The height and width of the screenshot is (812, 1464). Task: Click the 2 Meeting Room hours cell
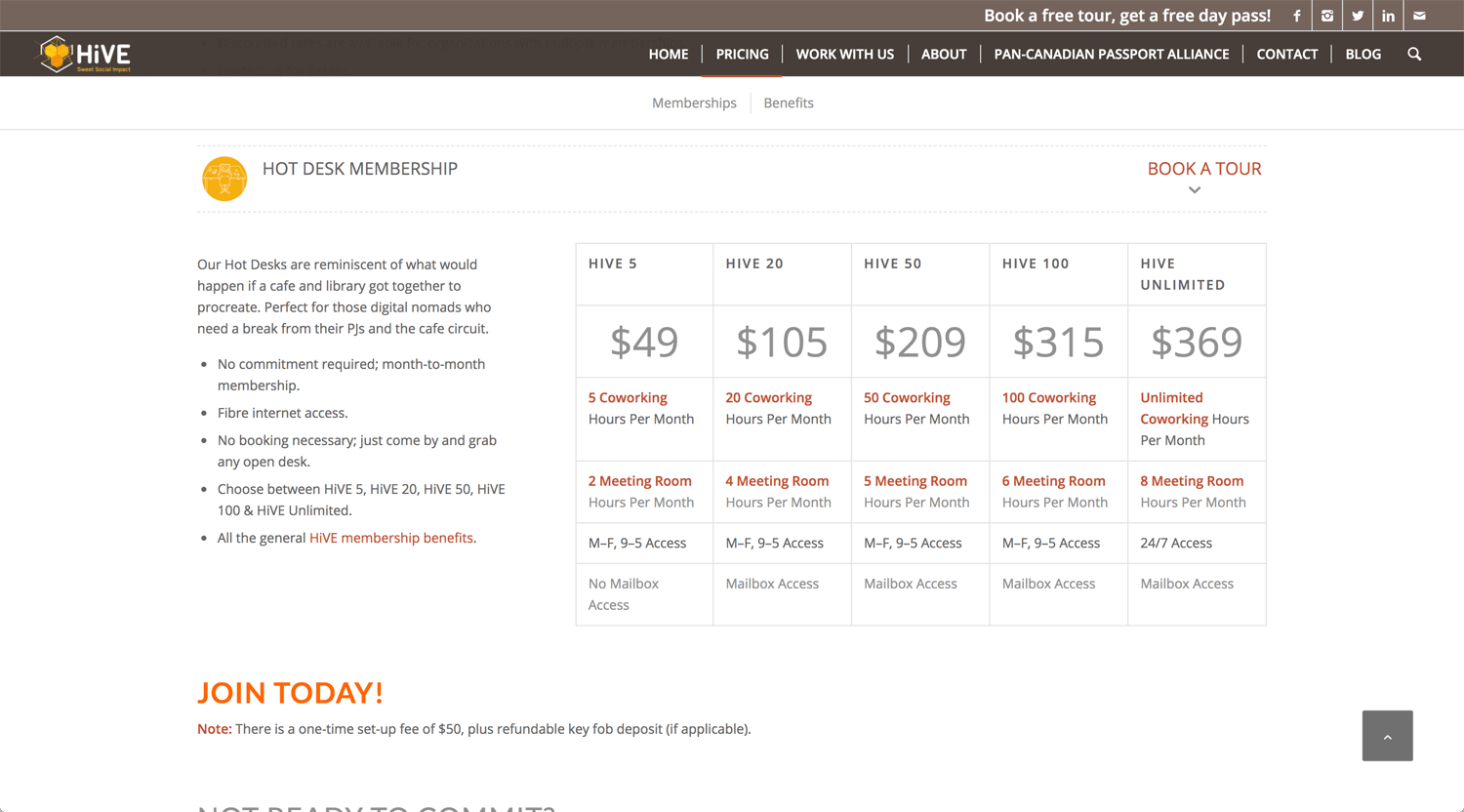click(x=644, y=492)
